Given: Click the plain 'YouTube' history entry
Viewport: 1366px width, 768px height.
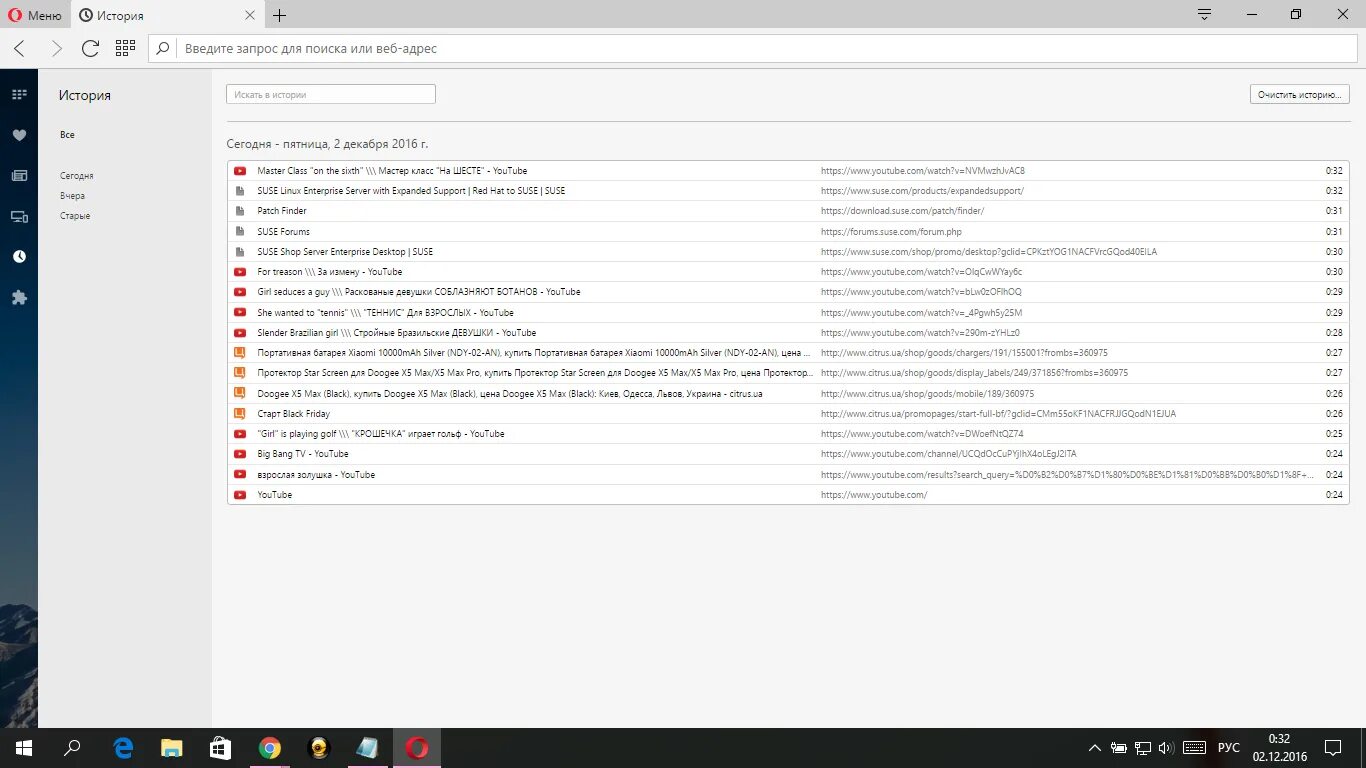Looking at the screenshot, I should (x=788, y=495).
